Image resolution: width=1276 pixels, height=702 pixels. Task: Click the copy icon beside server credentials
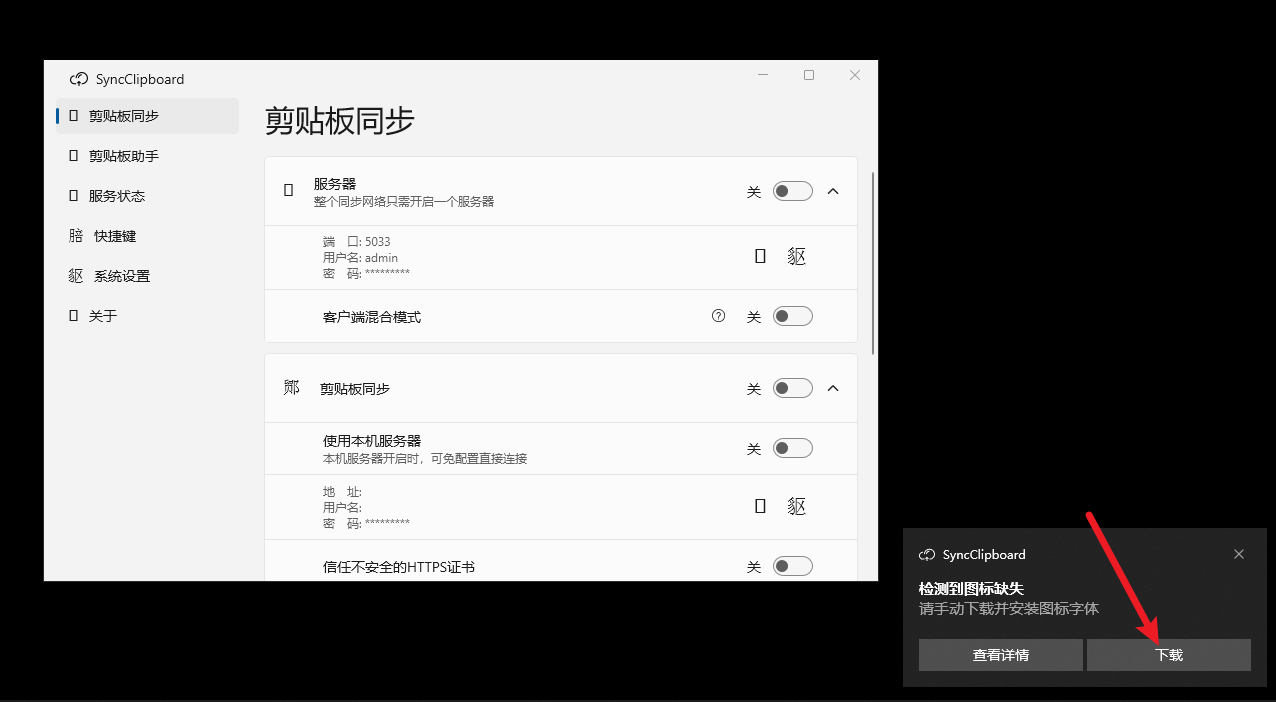click(759, 256)
